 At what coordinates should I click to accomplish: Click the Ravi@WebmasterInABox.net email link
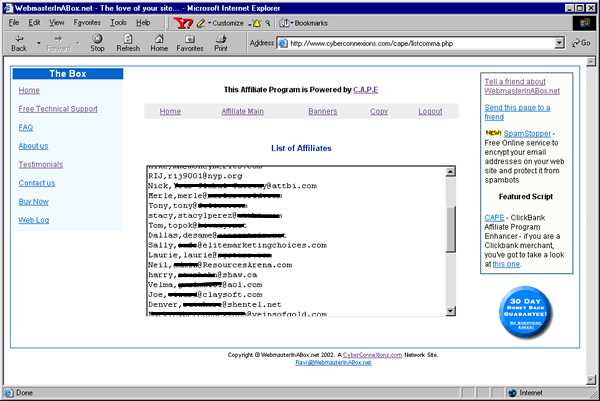333,362
